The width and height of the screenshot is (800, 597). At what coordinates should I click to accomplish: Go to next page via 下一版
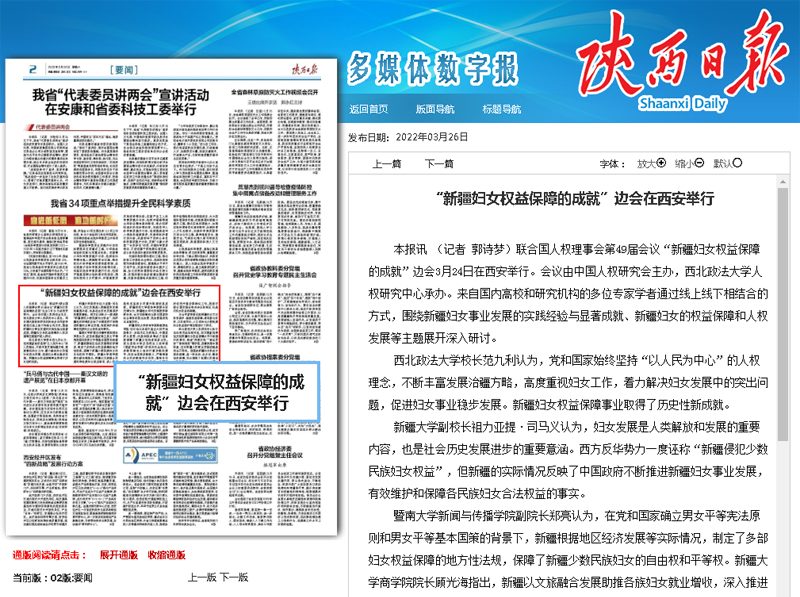[x=234, y=578]
